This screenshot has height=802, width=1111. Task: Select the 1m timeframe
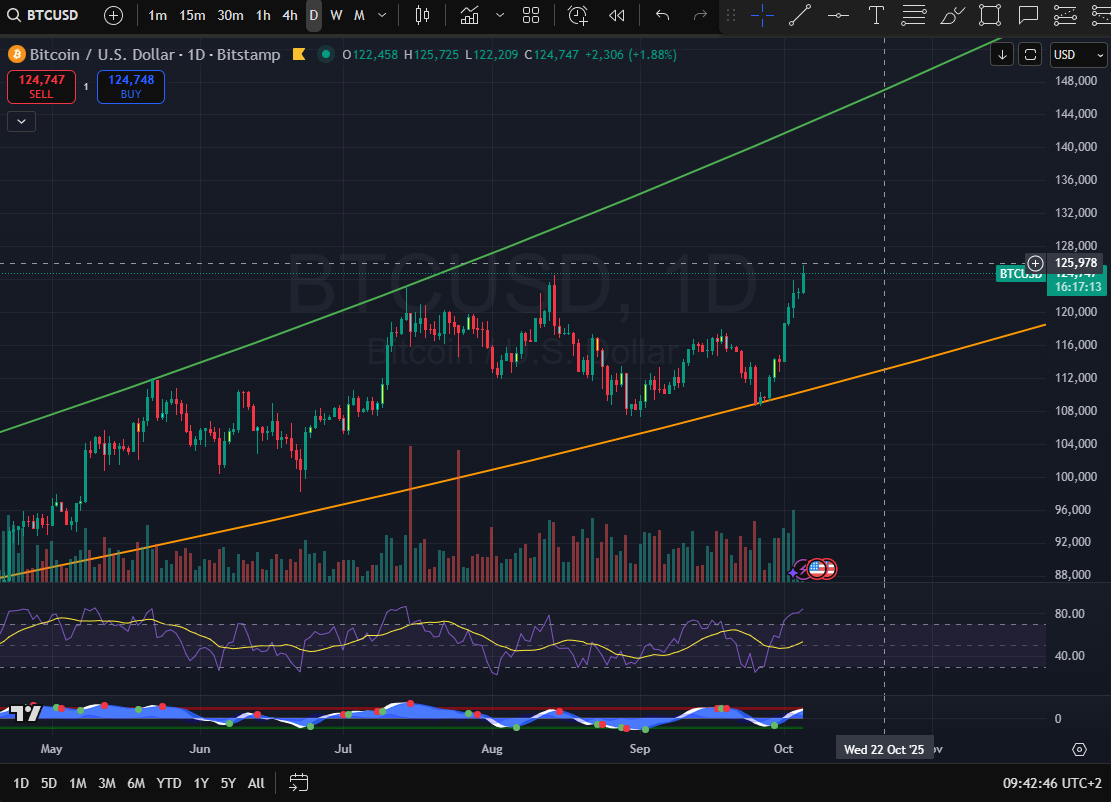tap(157, 15)
